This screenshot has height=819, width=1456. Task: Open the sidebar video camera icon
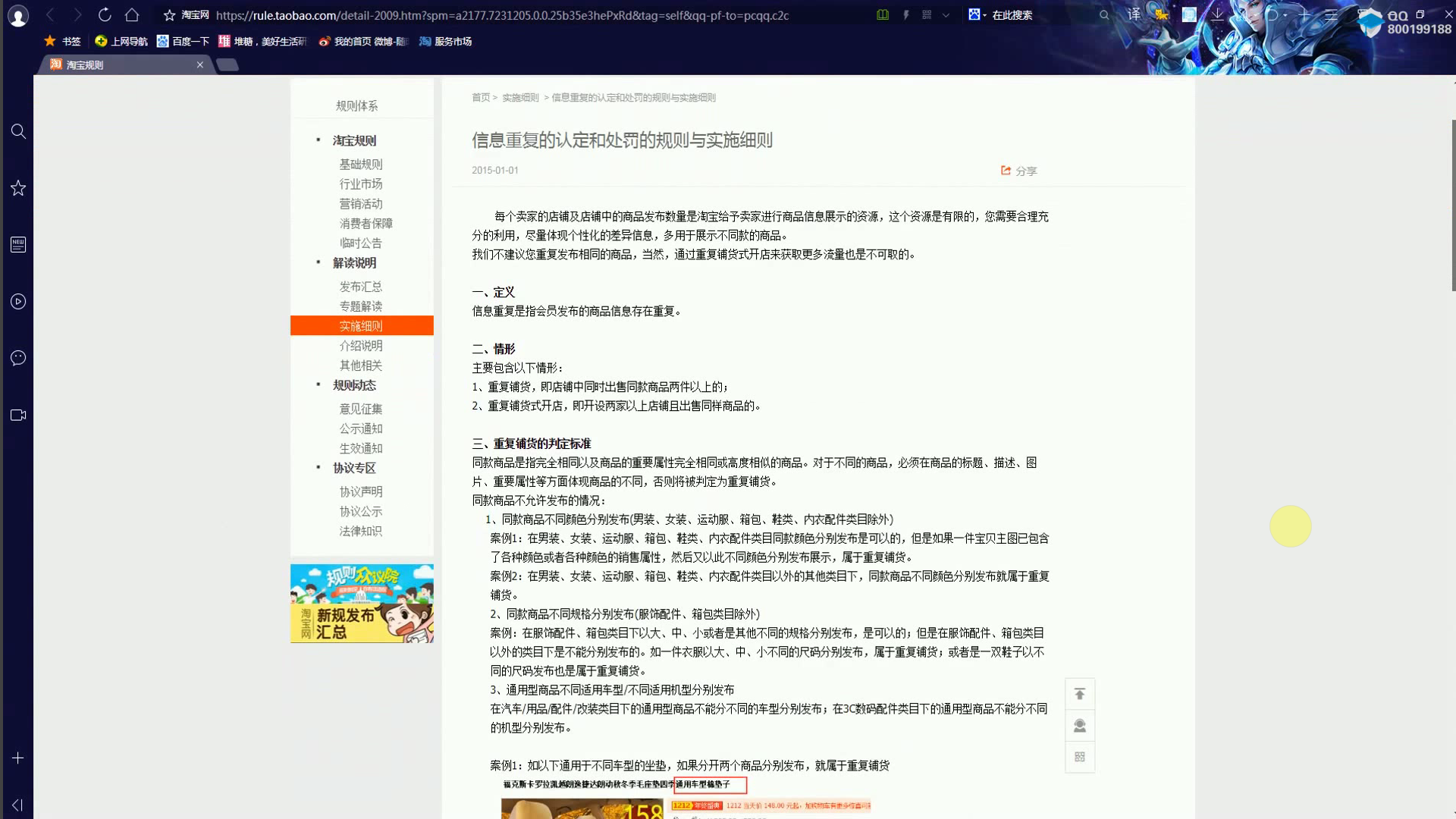[18, 415]
